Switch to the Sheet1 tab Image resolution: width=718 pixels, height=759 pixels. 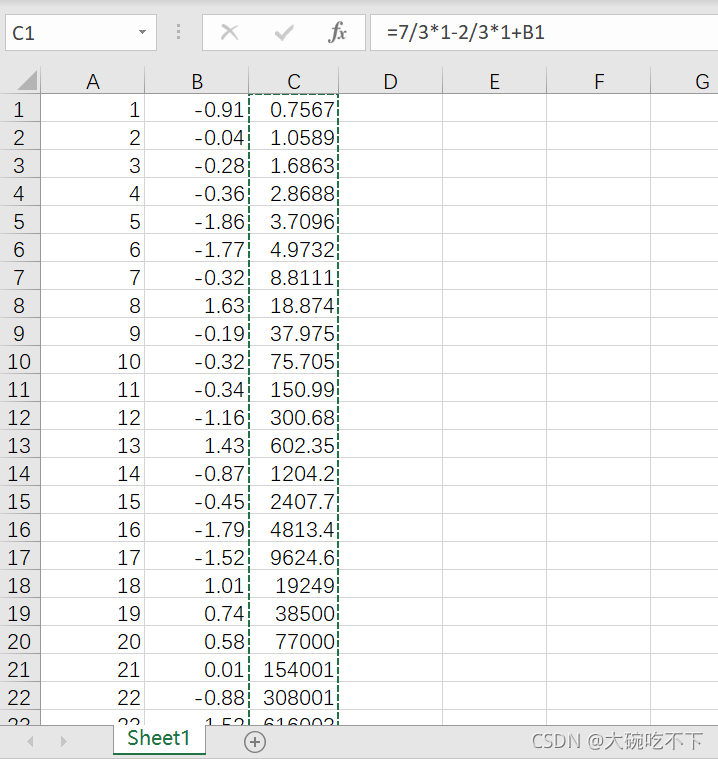click(x=159, y=738)
